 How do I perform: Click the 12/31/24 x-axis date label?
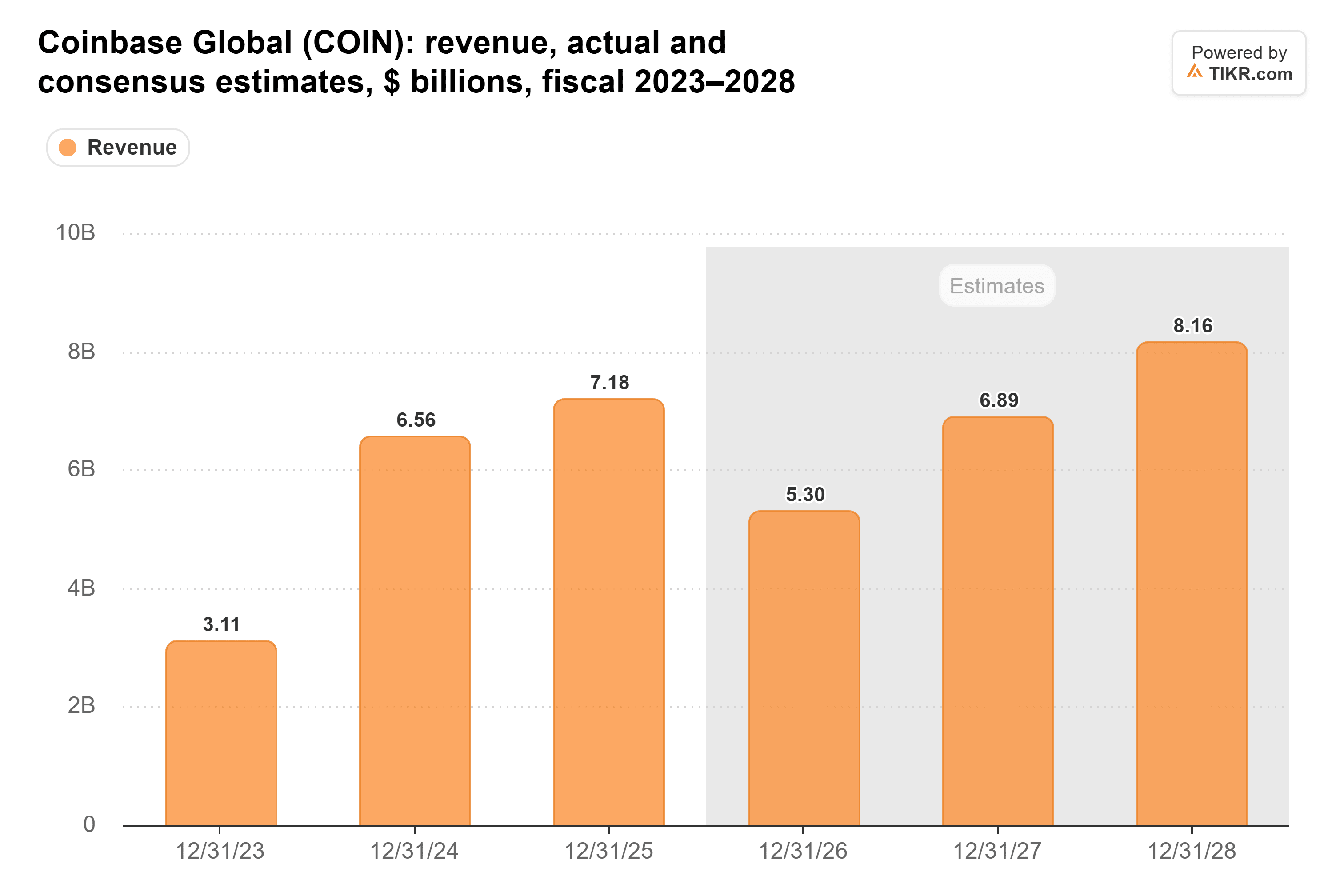(414, 852)
